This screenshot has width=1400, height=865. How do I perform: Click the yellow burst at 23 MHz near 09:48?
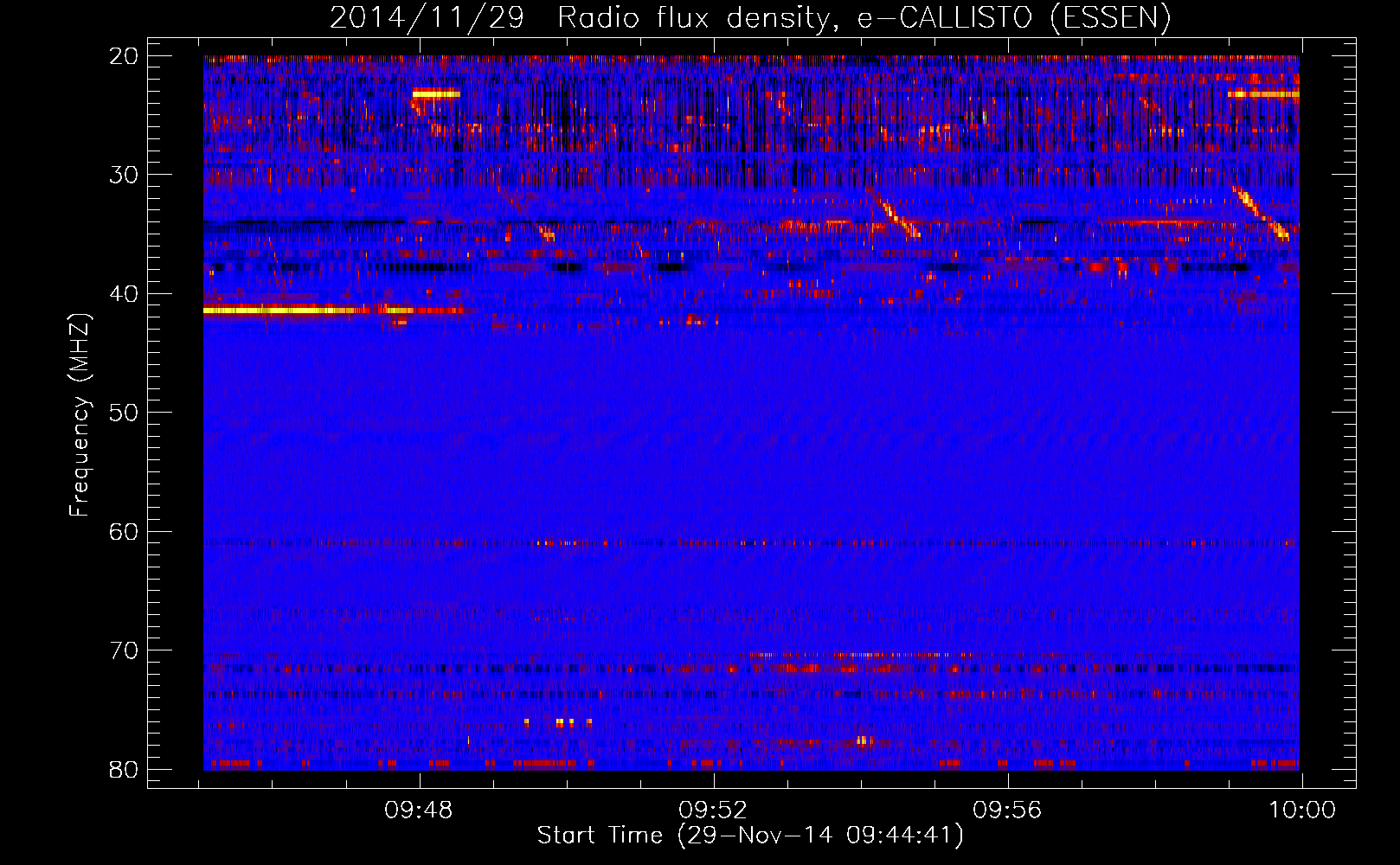[436, 93]
